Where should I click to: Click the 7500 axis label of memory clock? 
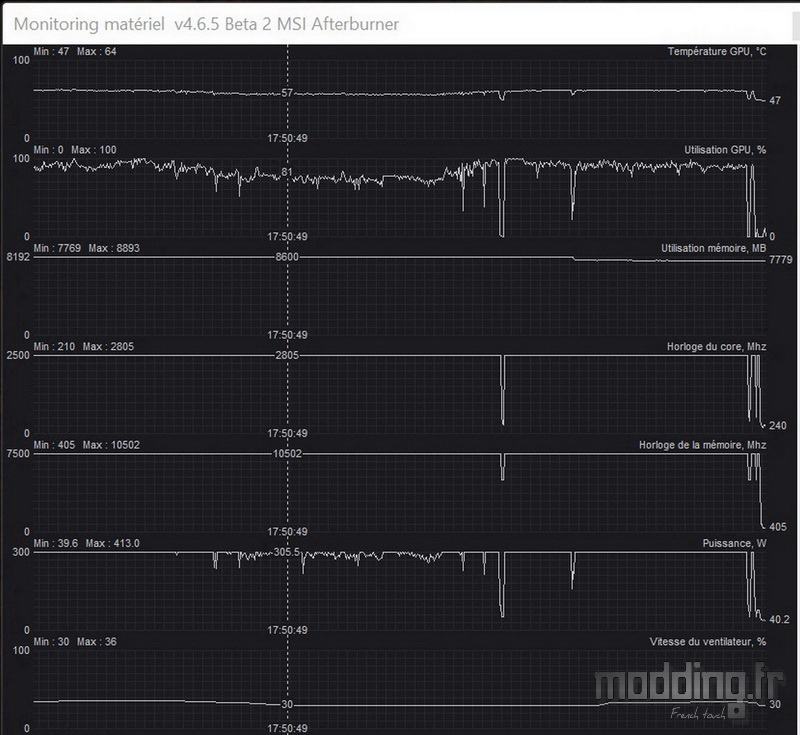[x=18, y=454]
